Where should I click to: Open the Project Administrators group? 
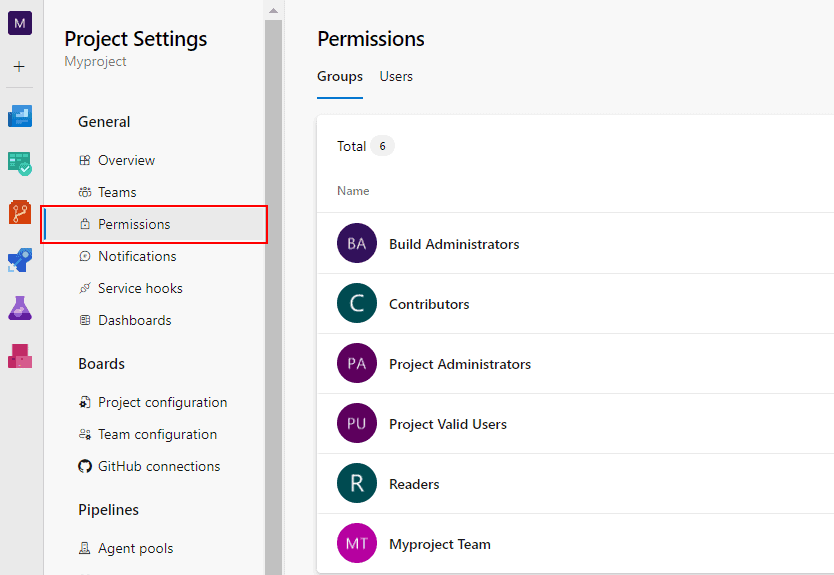[x=459, y=364]
